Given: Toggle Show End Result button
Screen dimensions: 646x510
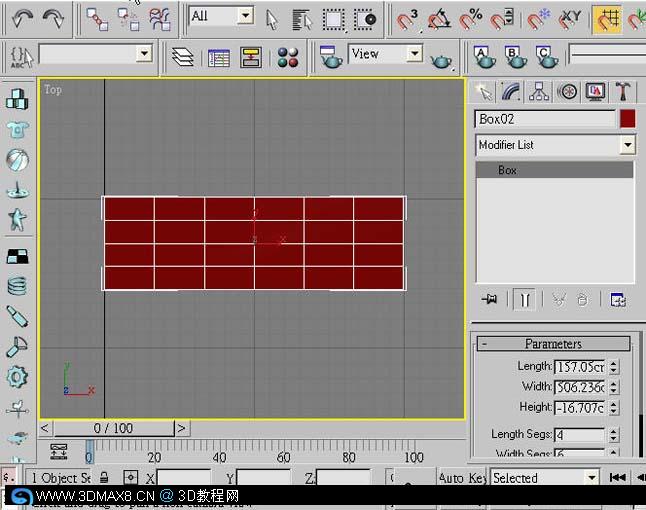Looking at the screenshot, I should point(524,299).
